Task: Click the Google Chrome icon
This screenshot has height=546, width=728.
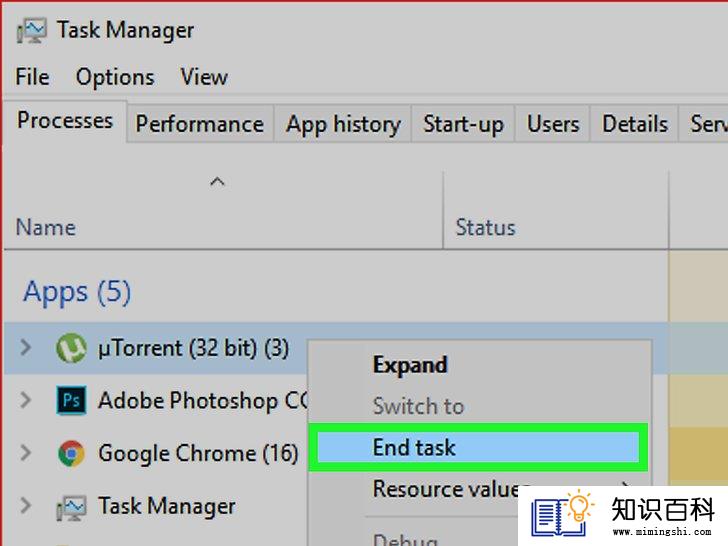Action: (71, 453)
